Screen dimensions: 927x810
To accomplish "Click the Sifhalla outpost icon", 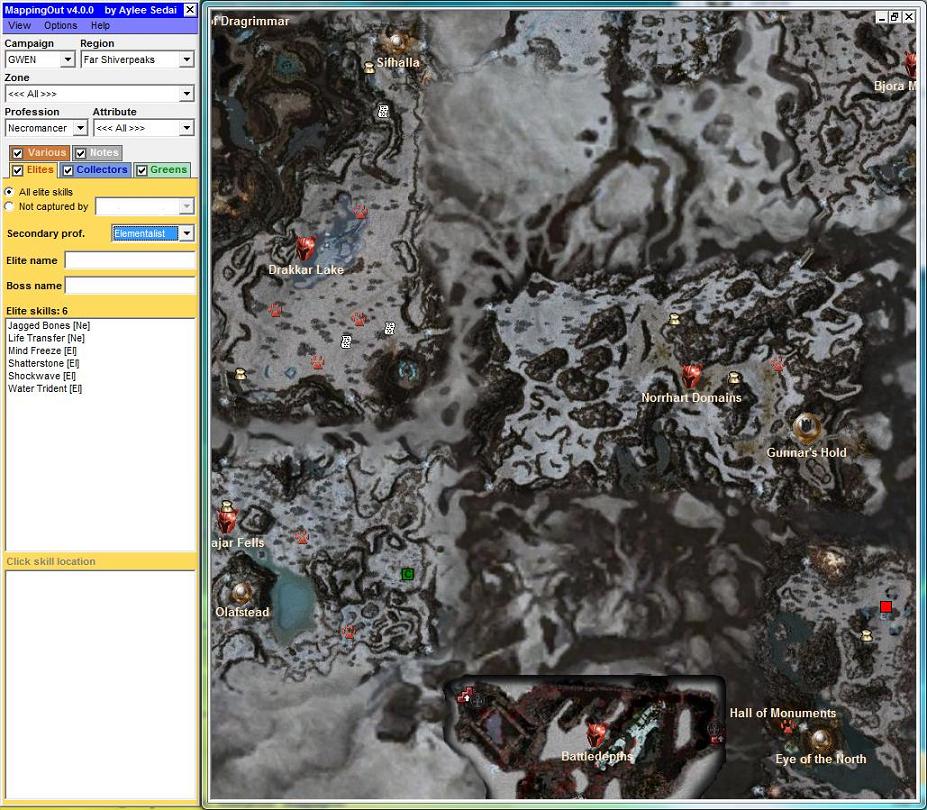I will click(x=396, y=41).
